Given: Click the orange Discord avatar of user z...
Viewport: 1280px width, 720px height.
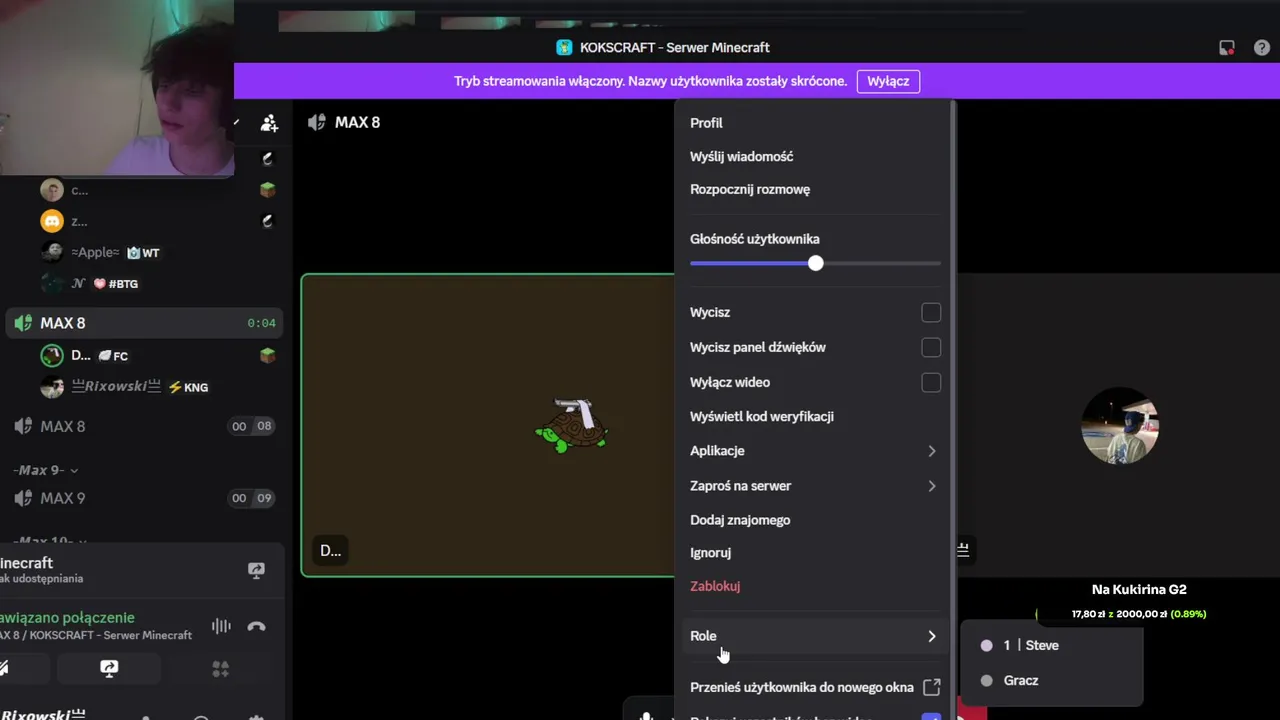Looking at the screenshot, I should [52, 221].
